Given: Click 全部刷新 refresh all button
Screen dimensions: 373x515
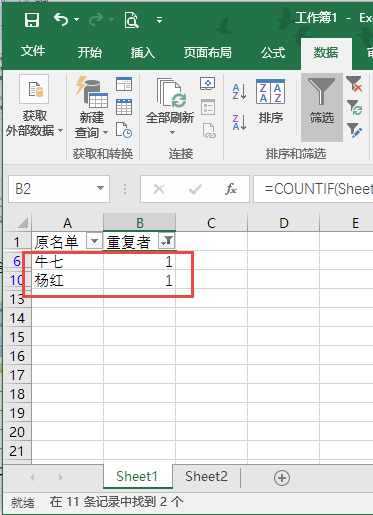Looking at the screenshot, I should (170, 107).
